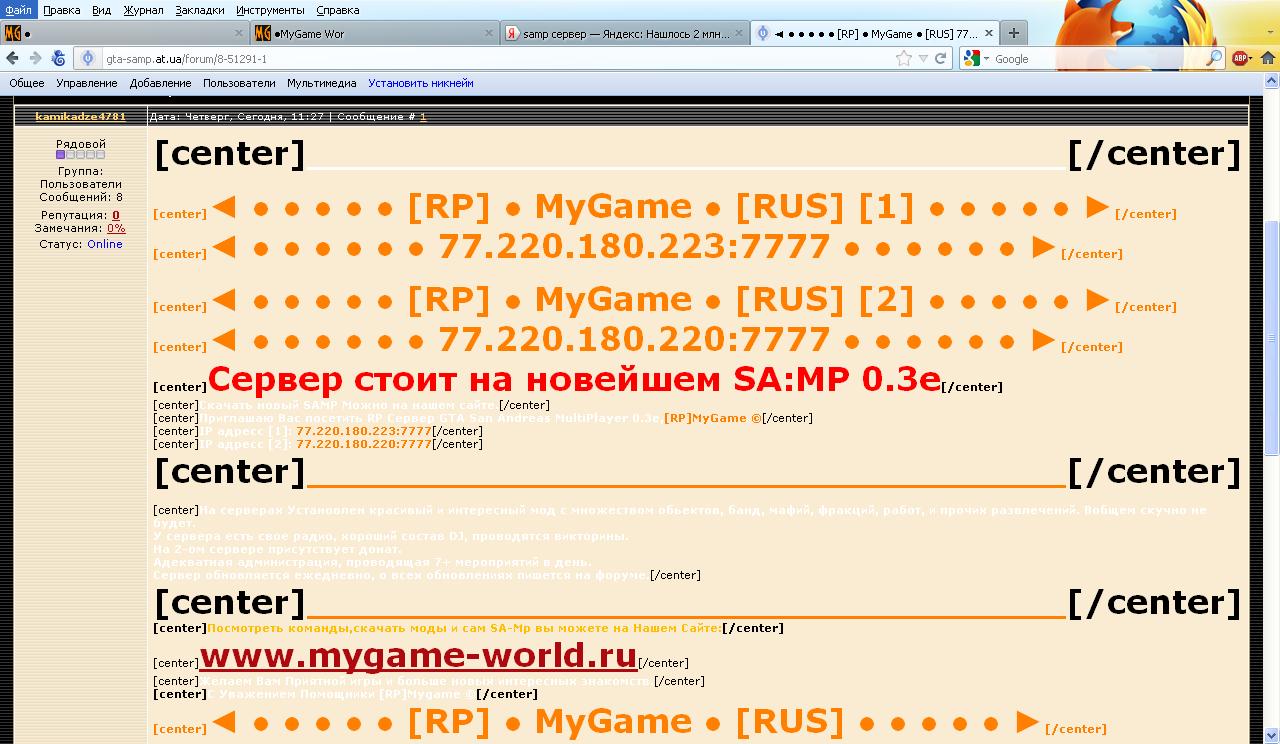The width and height of the screenshot is (1280, 744).
Task: Open the Общее toolbar menu
Action: click(x=27, y=84)
